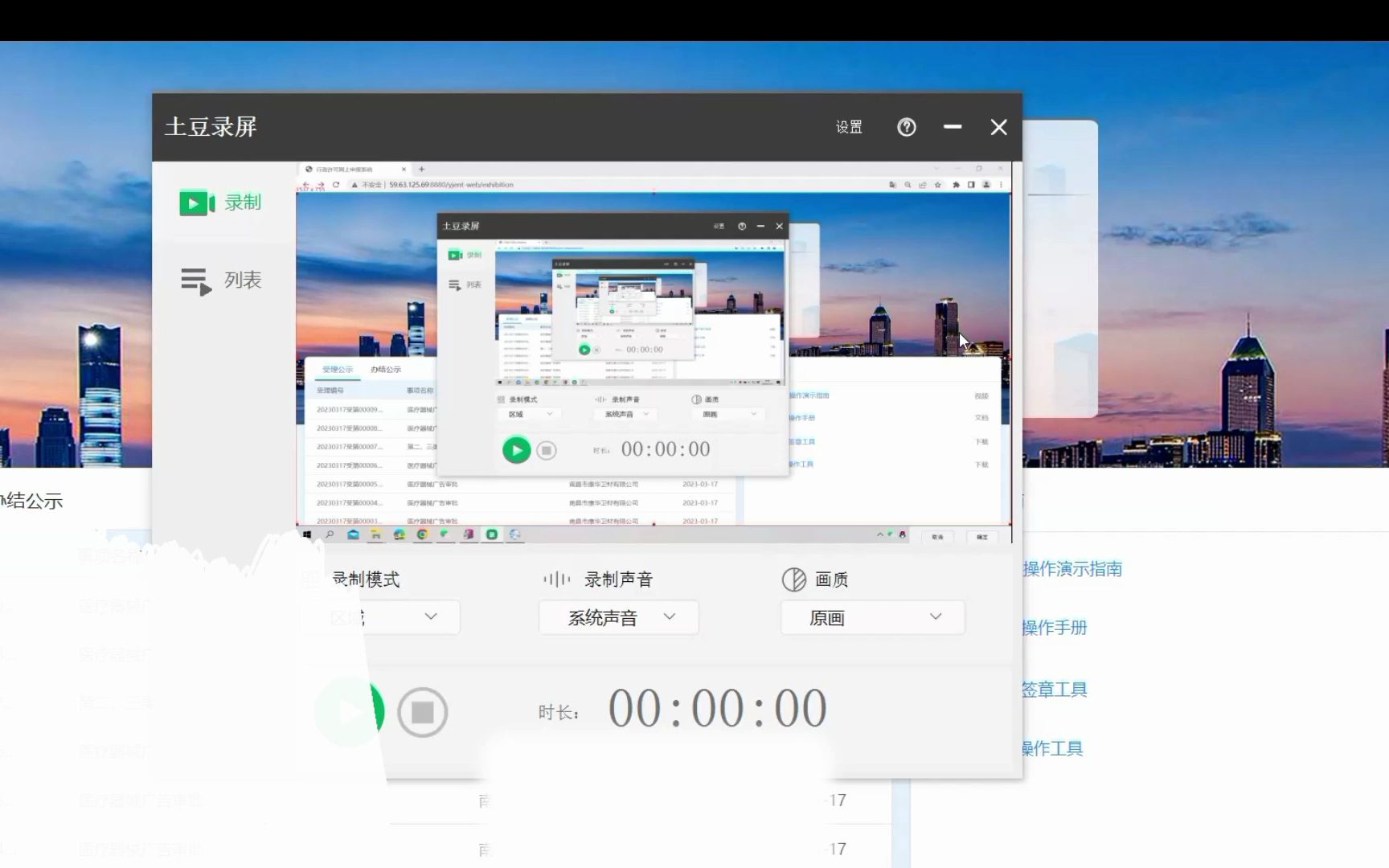Click the 录制声音 label

[618, 579]
